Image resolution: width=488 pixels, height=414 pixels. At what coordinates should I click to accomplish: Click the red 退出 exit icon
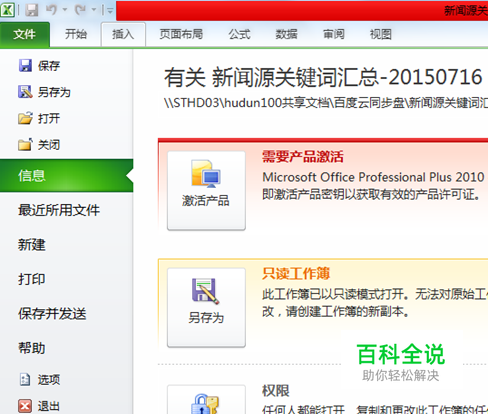point(25,406)
